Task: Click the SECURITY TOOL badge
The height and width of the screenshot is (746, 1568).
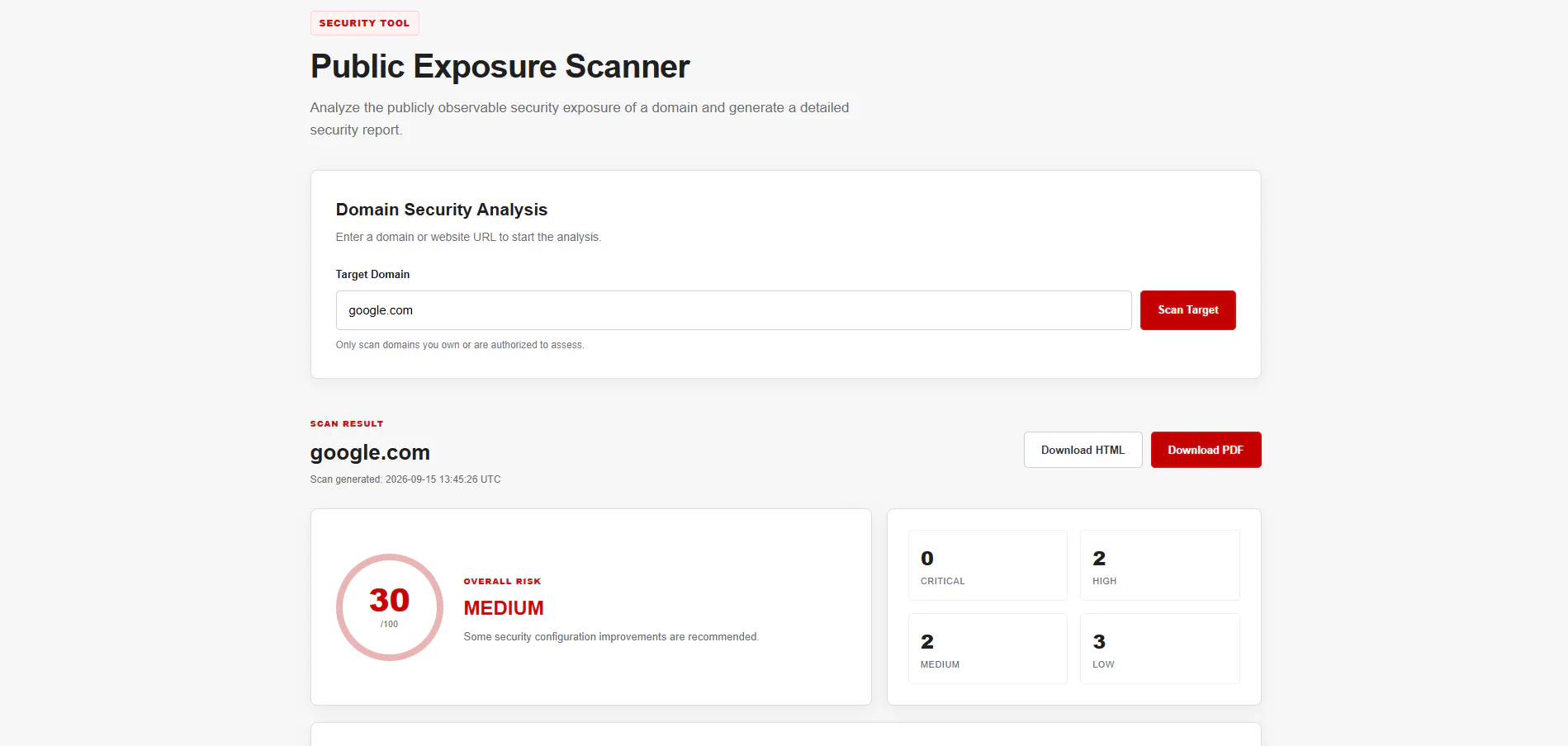Action: pos(364,23)
